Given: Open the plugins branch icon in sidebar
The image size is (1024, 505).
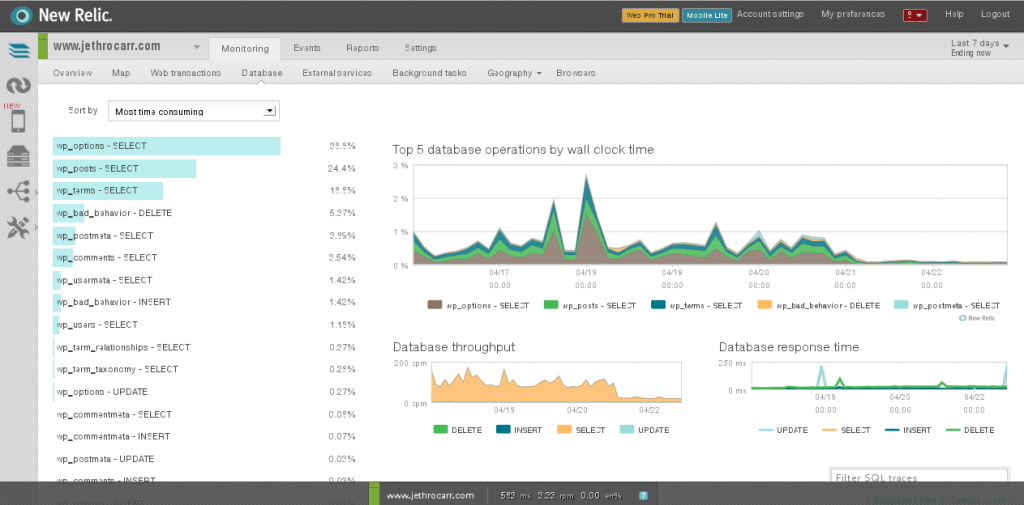Looking at the screenshot, I should 19,191.
